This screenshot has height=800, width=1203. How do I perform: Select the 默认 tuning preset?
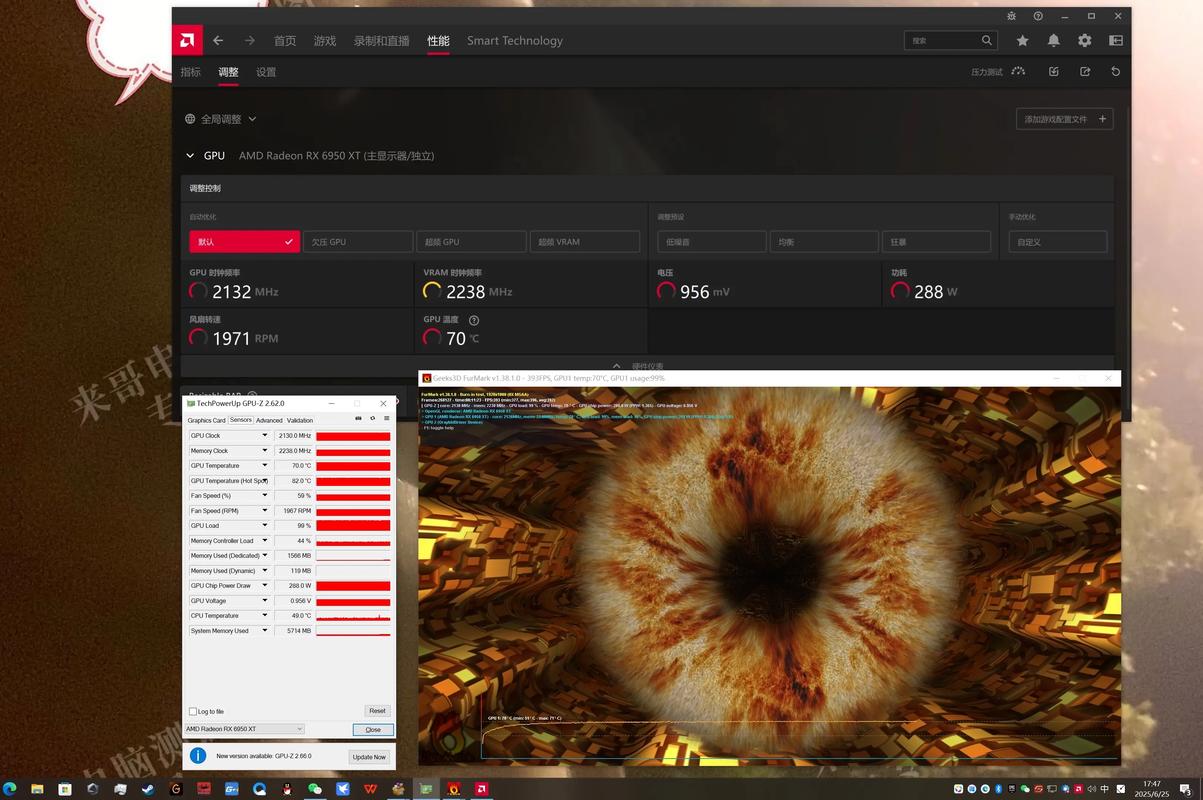pos(244,242)
